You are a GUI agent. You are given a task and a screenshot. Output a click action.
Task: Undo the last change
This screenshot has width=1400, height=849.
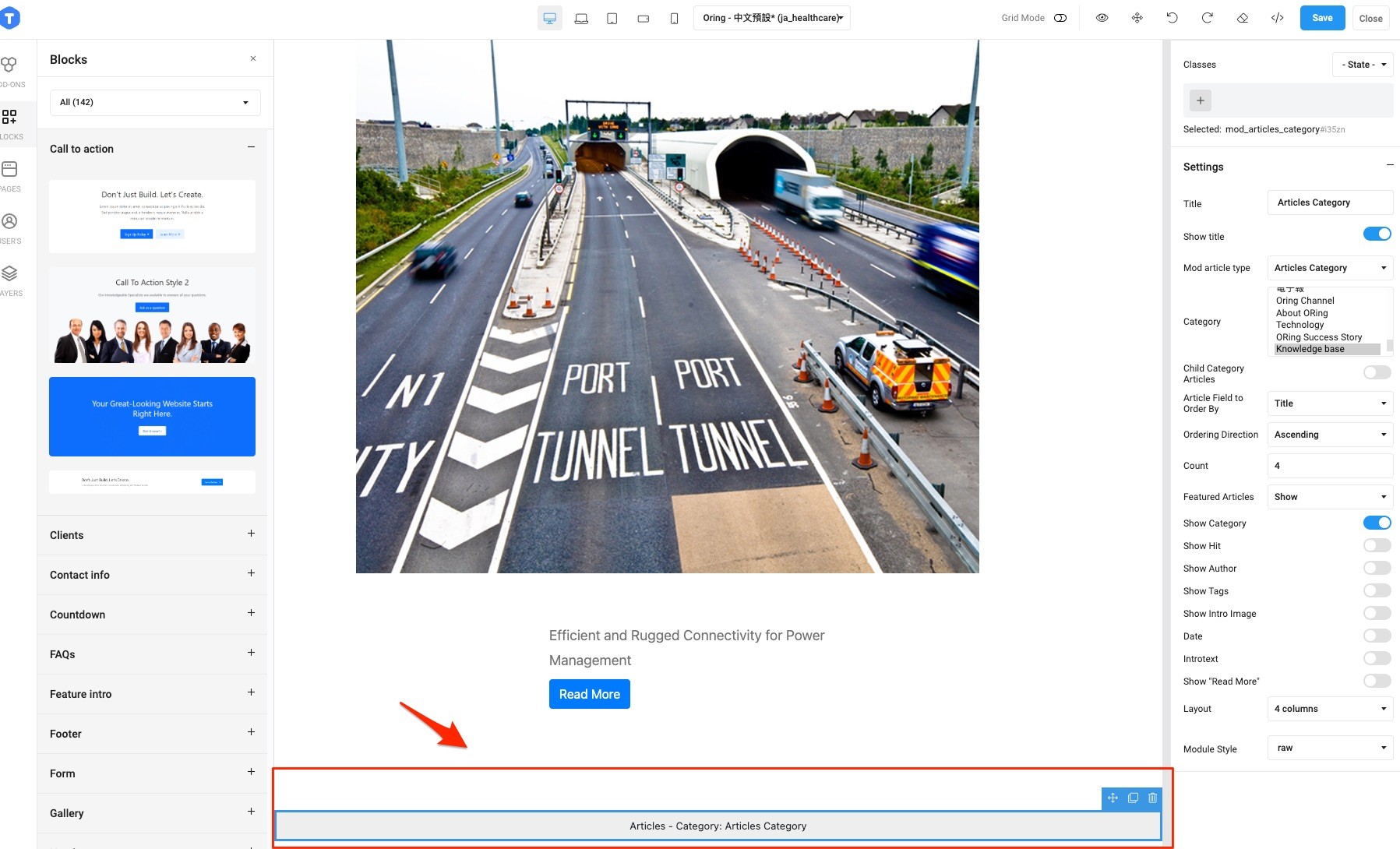coord(1173,18)
